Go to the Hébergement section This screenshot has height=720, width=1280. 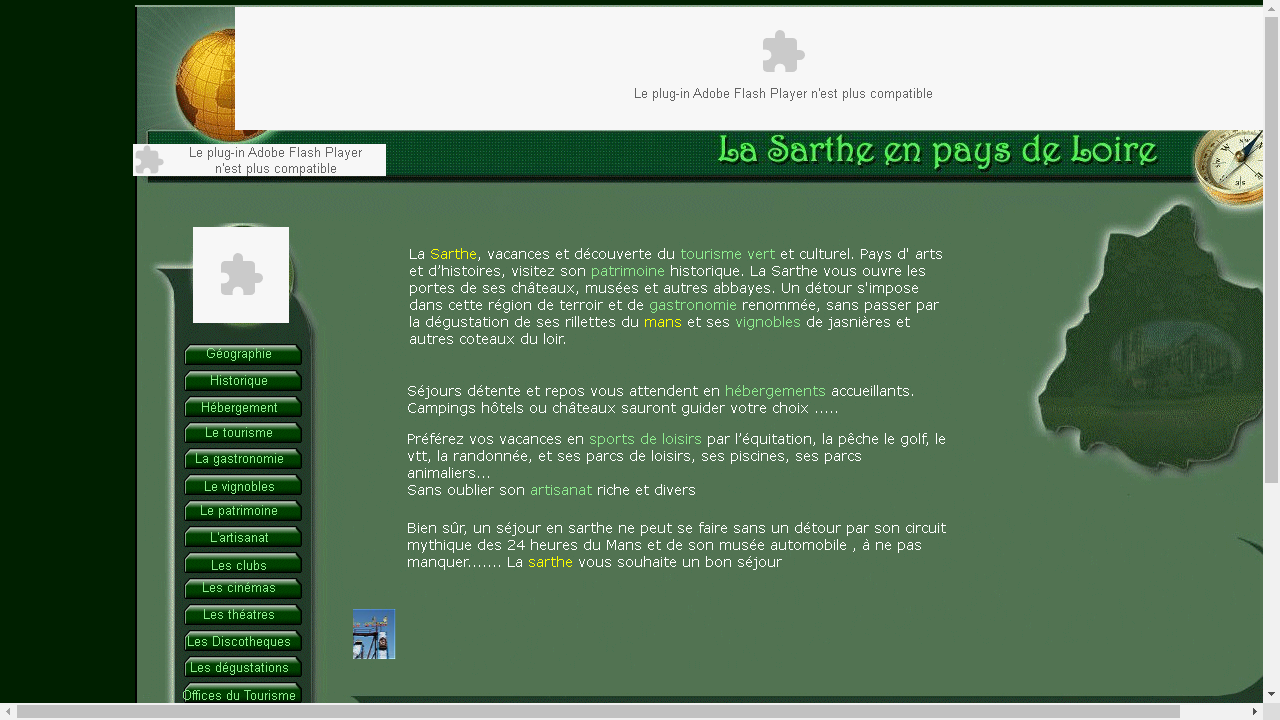[x=240, y=408]
